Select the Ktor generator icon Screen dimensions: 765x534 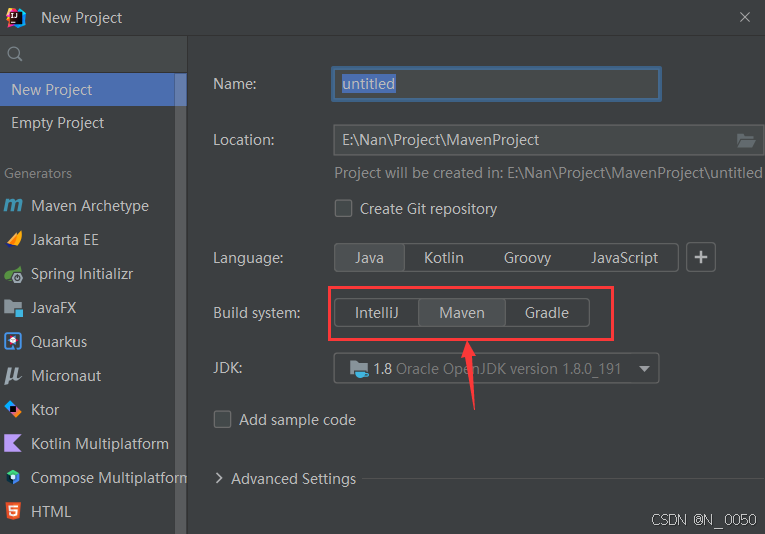tap(13, 409)
